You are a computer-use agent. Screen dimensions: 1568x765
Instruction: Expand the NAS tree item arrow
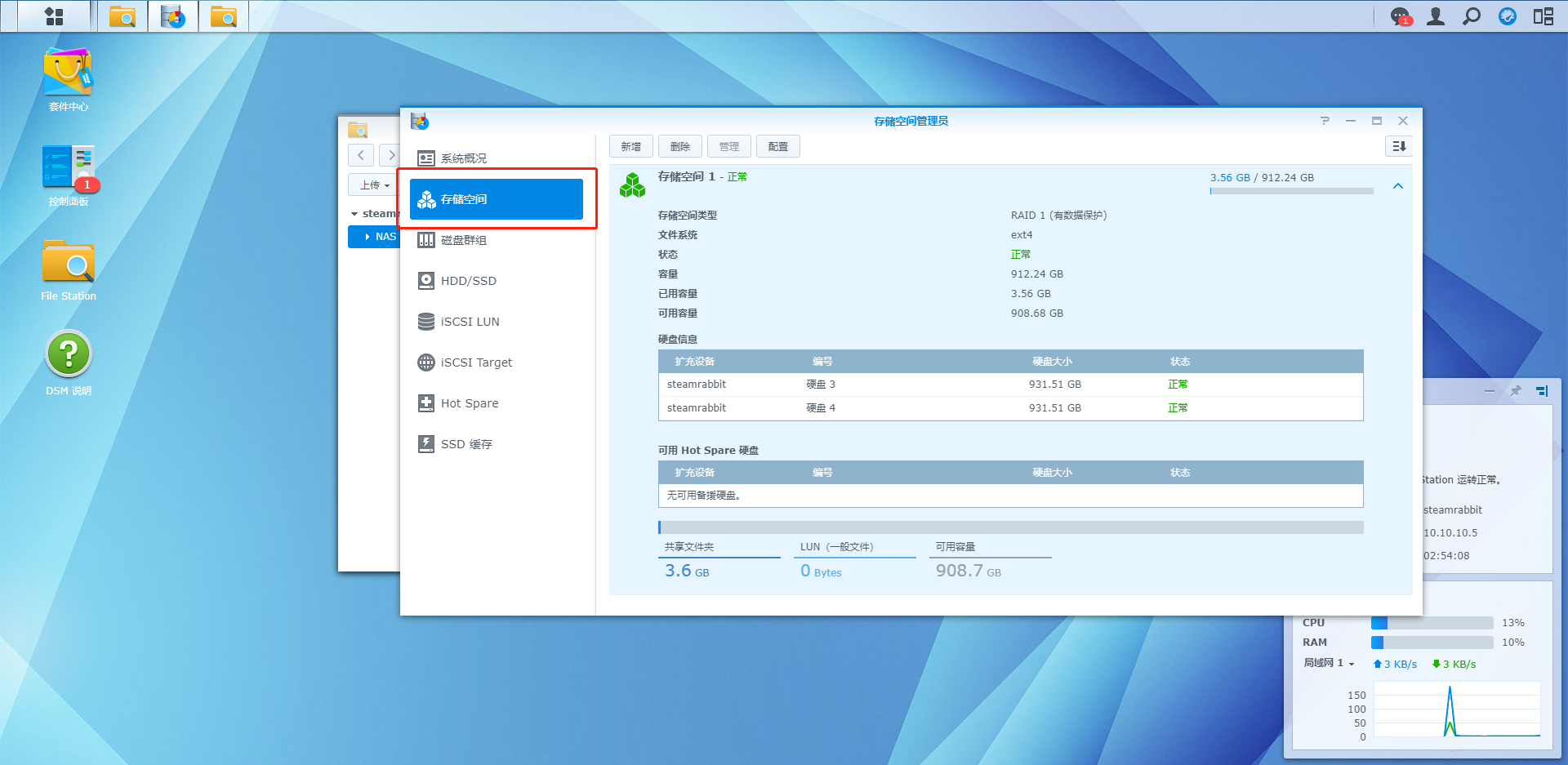(367, 237)
